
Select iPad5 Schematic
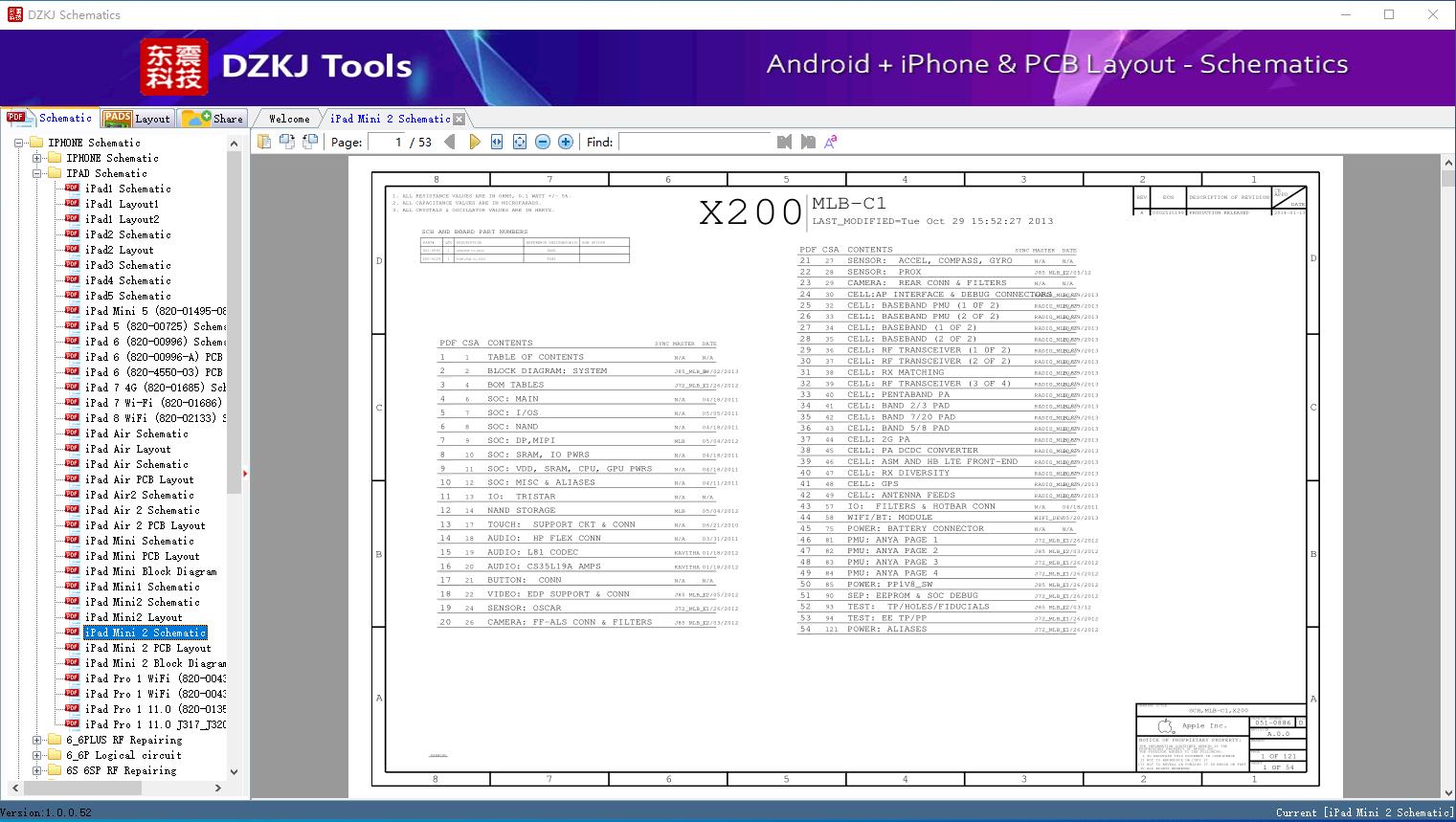click(x=127, y=296)
